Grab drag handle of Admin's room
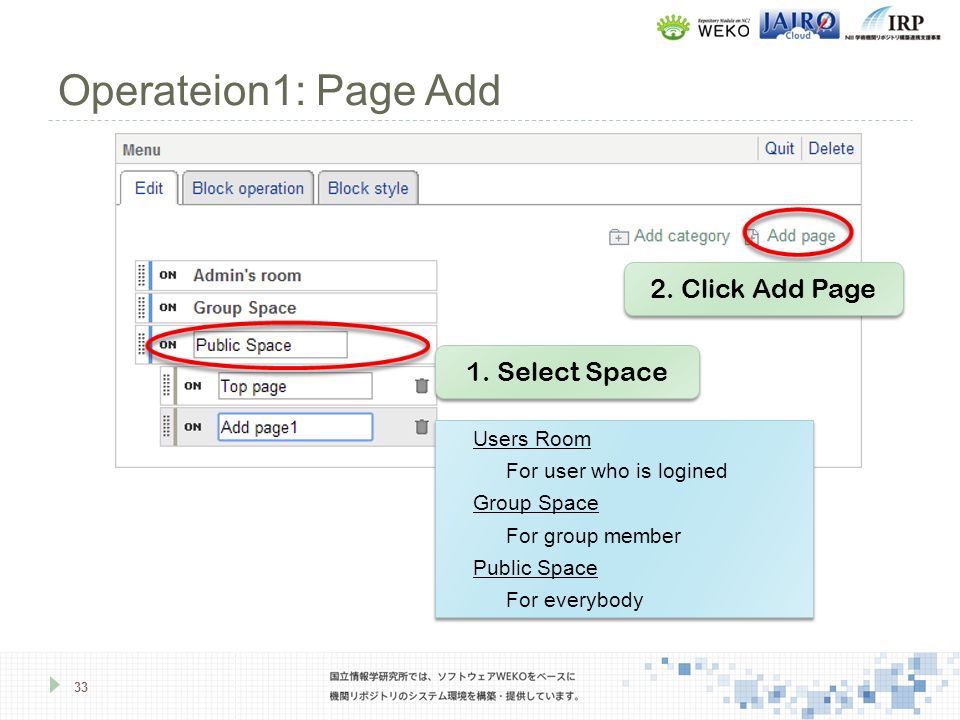This screenshot has height=720, width=960. tap(141, 276)
